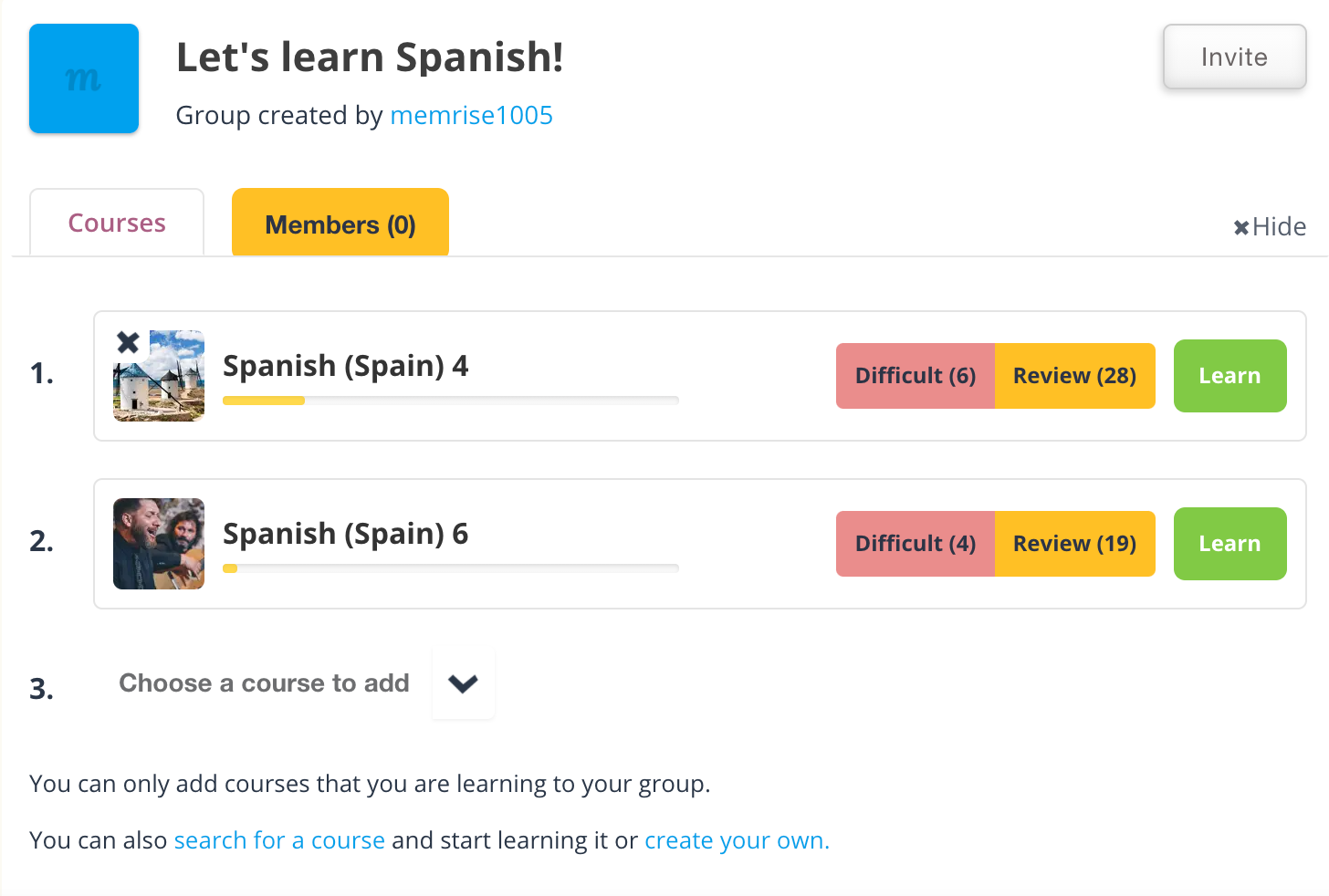Follow the "create your own" link
The height and width of the screenshot is (896, 1329).
tap(737, 840)
